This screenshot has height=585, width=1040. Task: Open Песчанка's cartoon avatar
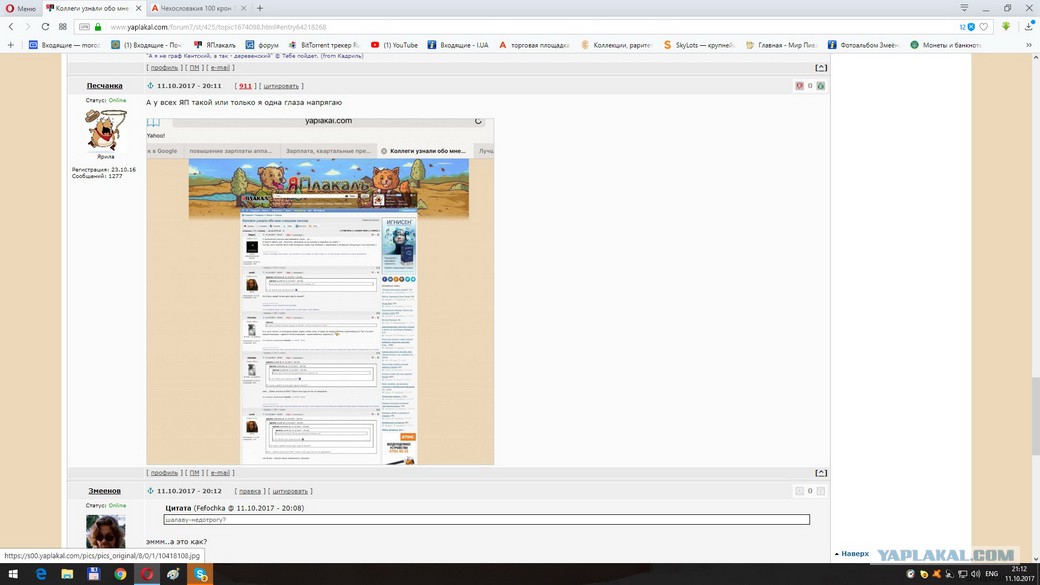click(x=105, y=130)
